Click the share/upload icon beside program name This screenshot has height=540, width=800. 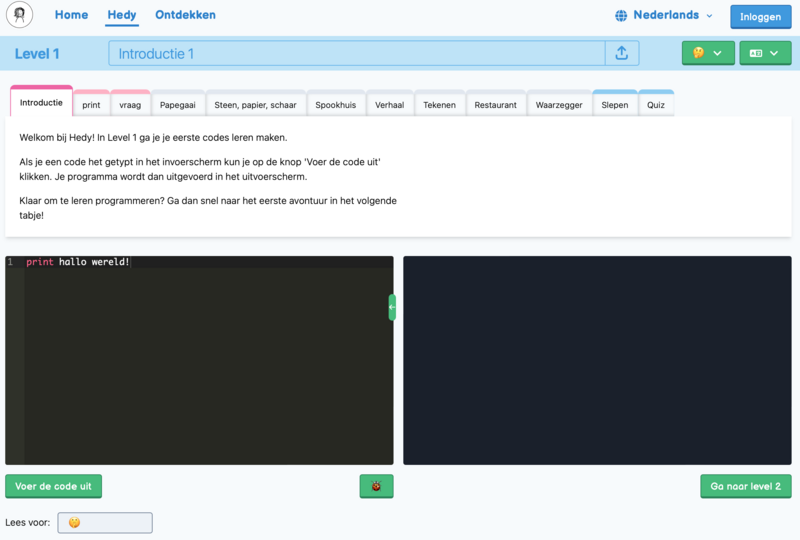coord(621,54)
